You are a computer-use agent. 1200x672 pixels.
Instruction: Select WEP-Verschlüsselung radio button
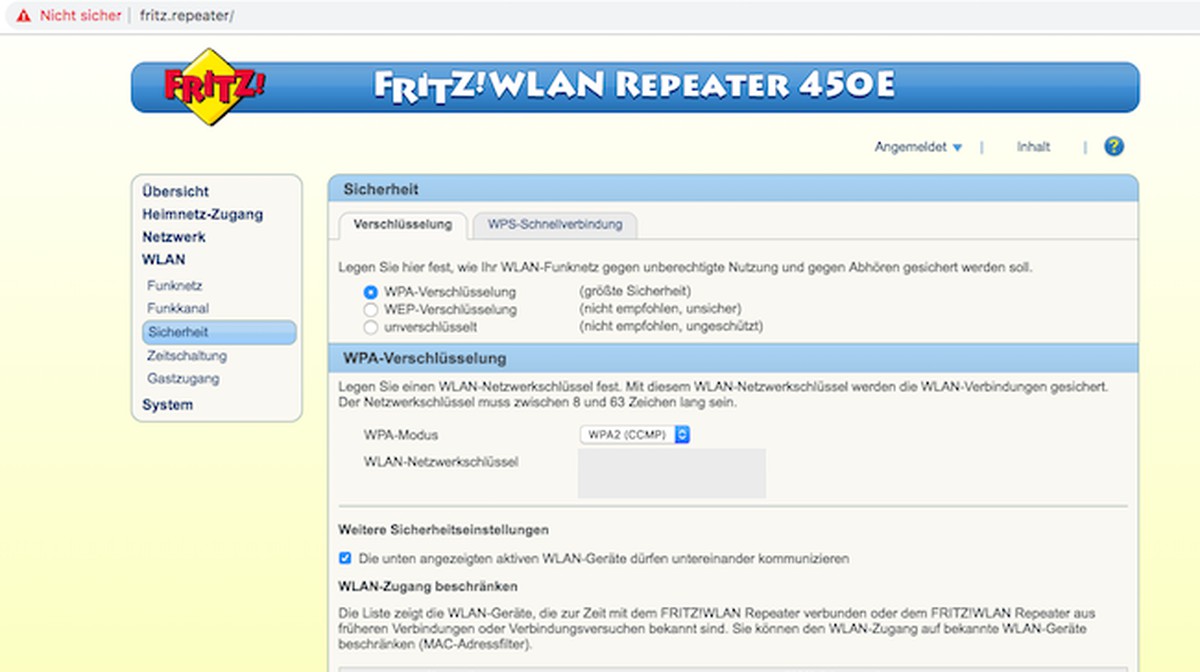click(371, 309)
